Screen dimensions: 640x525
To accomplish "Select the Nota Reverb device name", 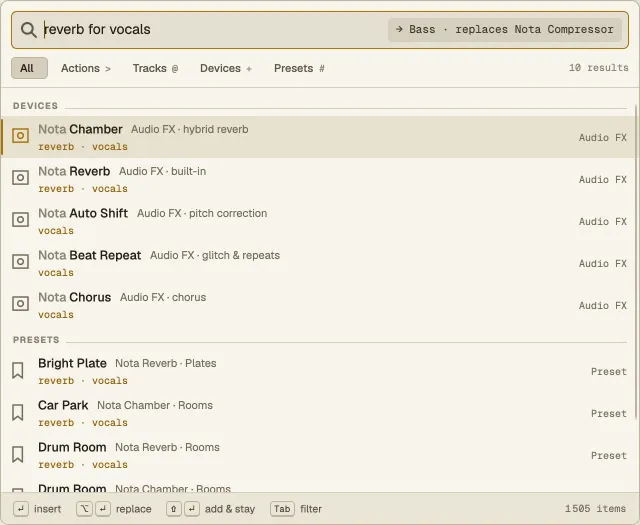I will click(x=74, y=171).
